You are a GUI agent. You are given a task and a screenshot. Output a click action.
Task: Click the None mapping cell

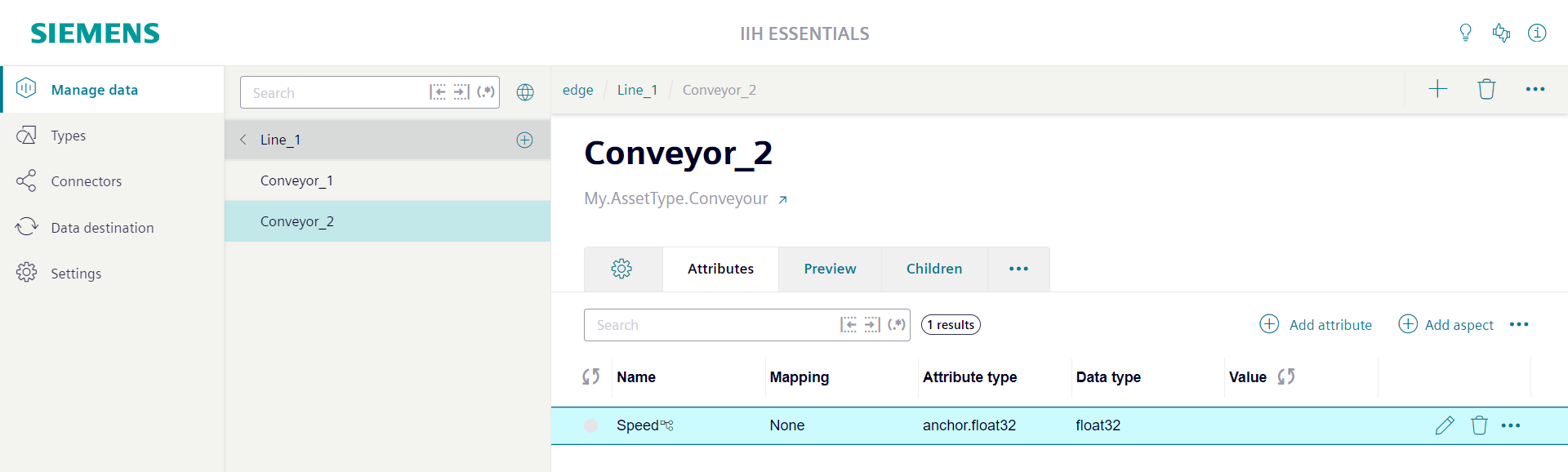click(786, 425)
